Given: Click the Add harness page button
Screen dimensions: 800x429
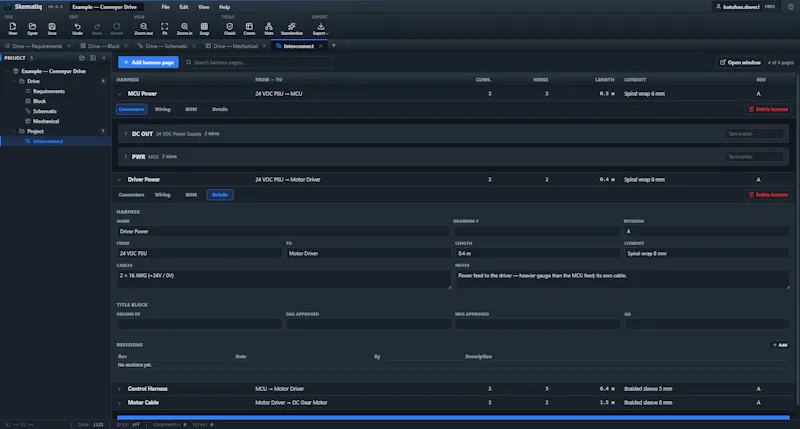Looking at the screenshot, I should [148, 62].
